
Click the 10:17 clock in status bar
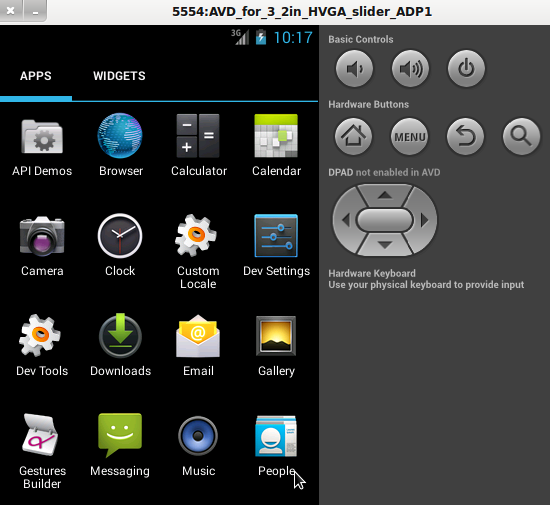pos(293,38)
